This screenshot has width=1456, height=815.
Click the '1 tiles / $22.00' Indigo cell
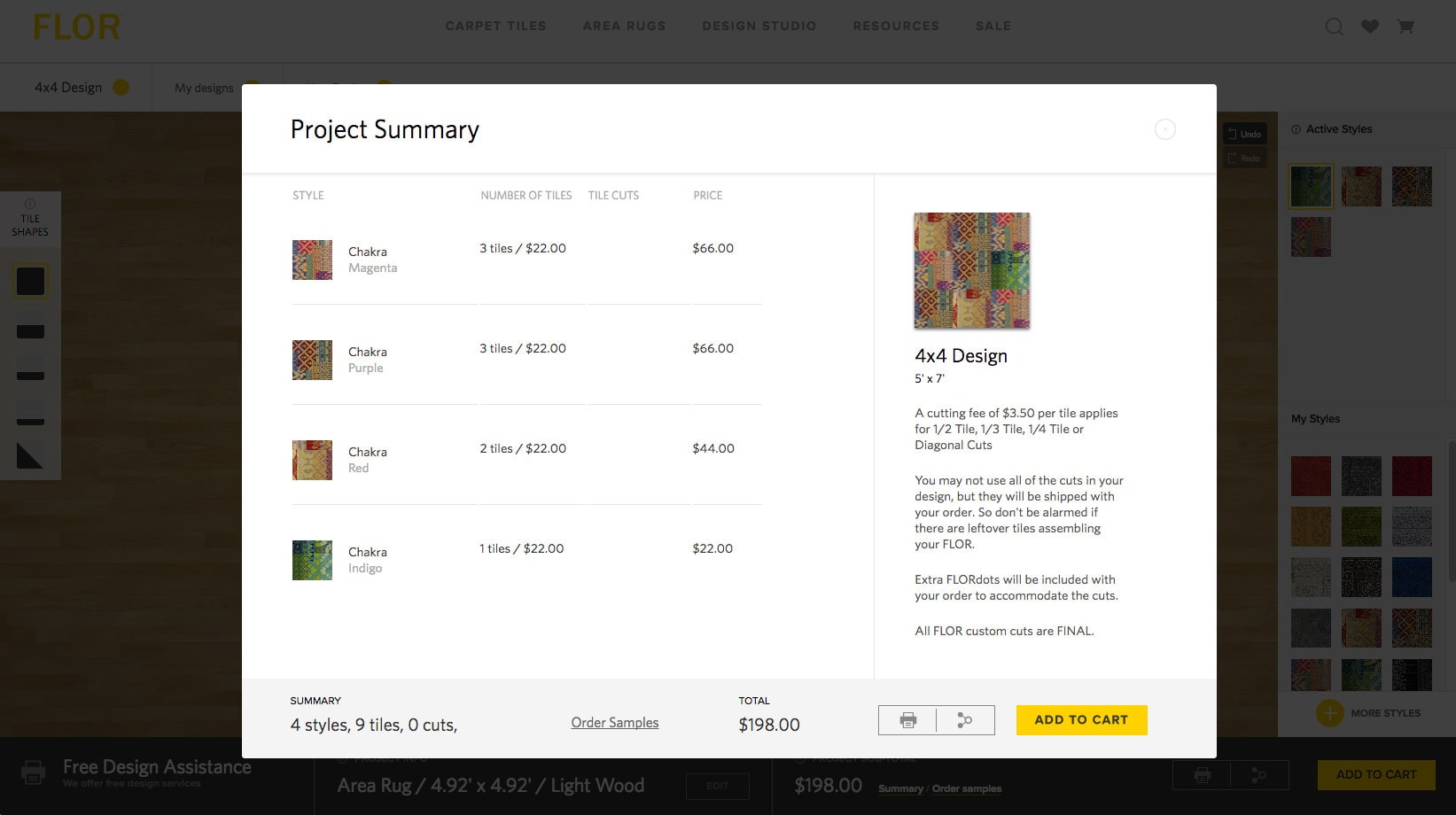tap(522, 548)
